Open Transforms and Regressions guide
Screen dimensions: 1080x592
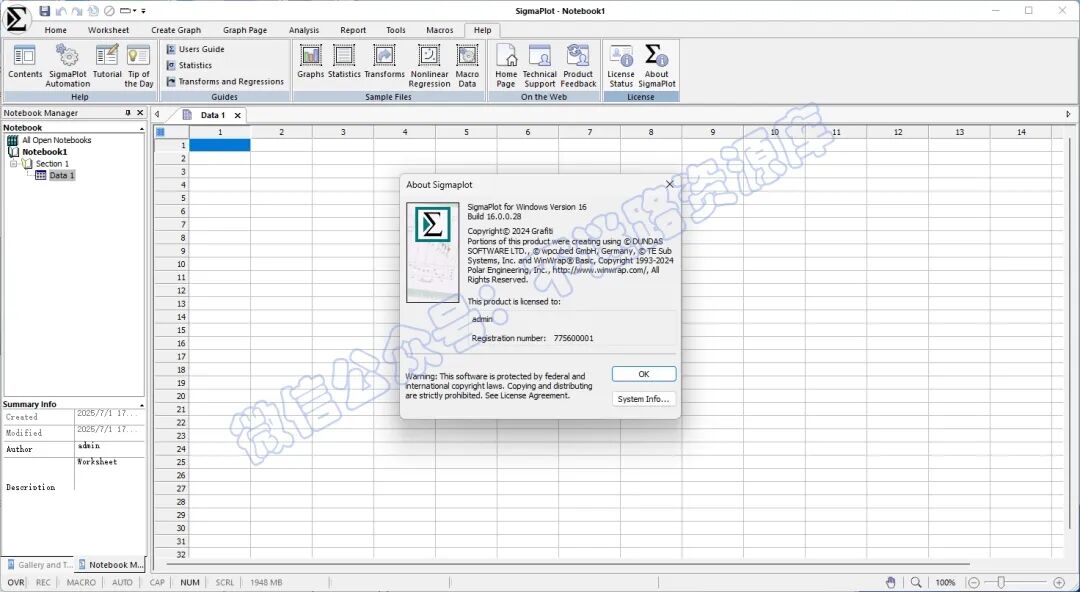tap(225, 81)
